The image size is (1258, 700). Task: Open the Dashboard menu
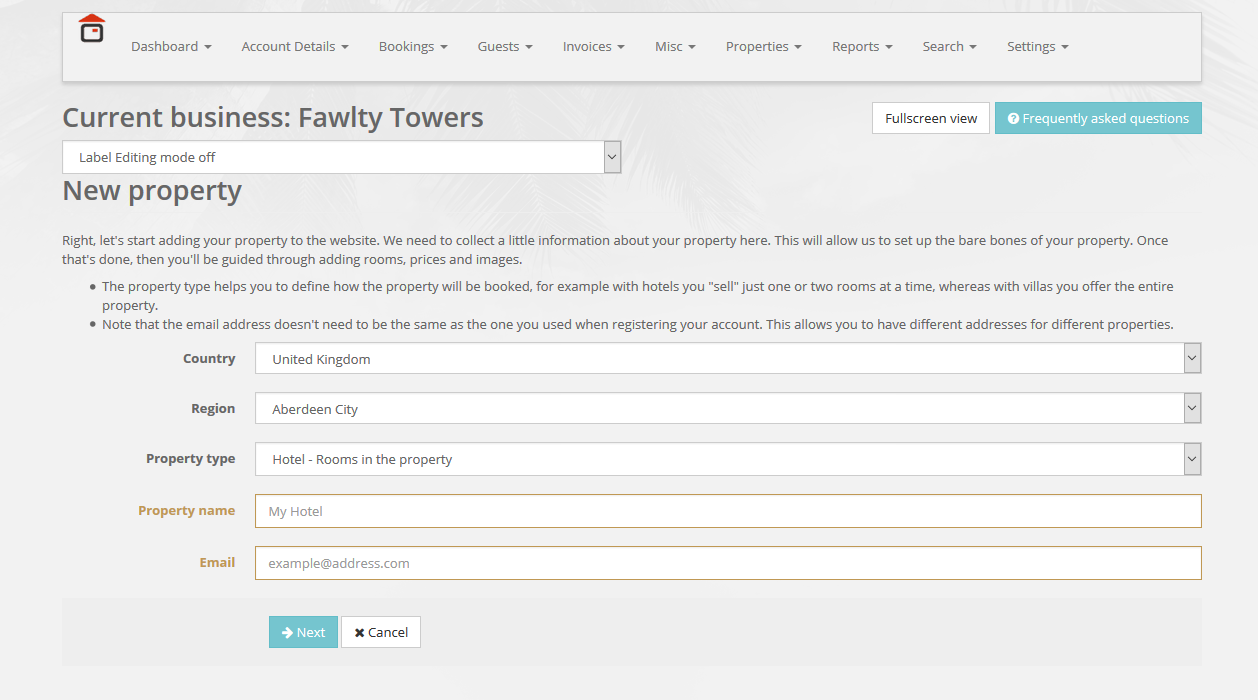[x=171, y=47]
